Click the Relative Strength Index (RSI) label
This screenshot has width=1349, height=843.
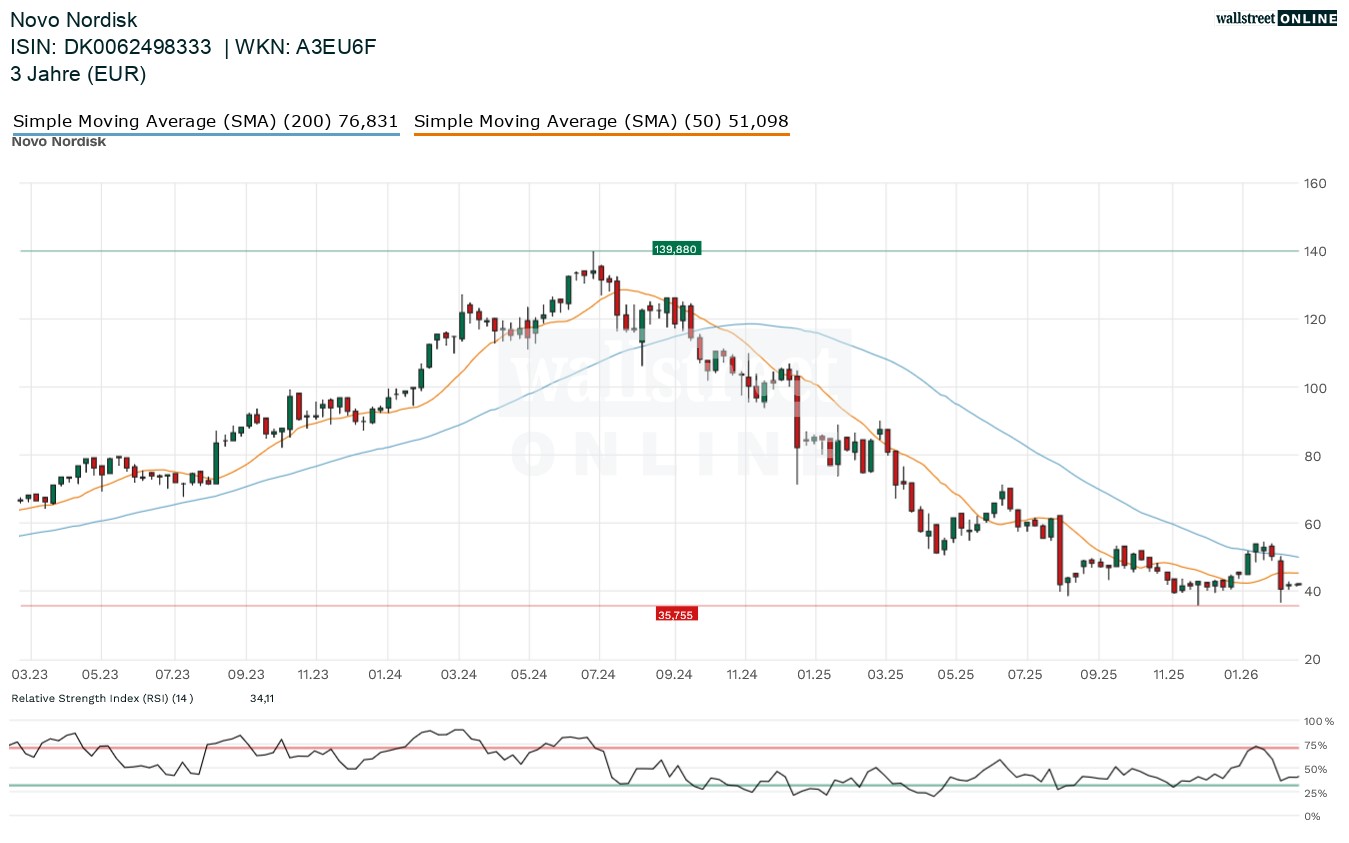[x=102, y=698]
